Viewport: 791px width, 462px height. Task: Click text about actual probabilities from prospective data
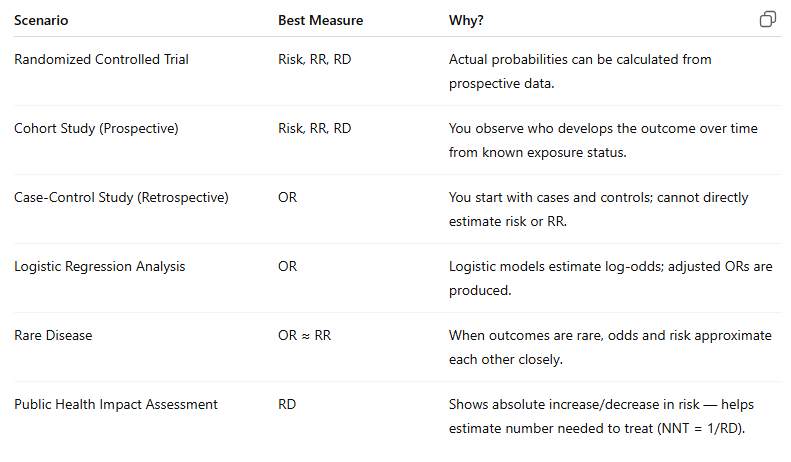tap(580, 71)
